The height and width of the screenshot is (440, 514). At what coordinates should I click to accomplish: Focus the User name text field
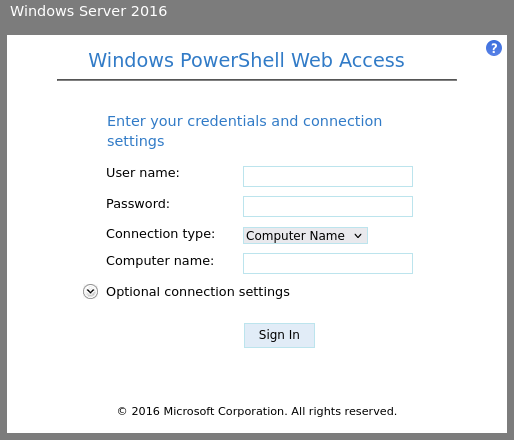tap(328, 176)
